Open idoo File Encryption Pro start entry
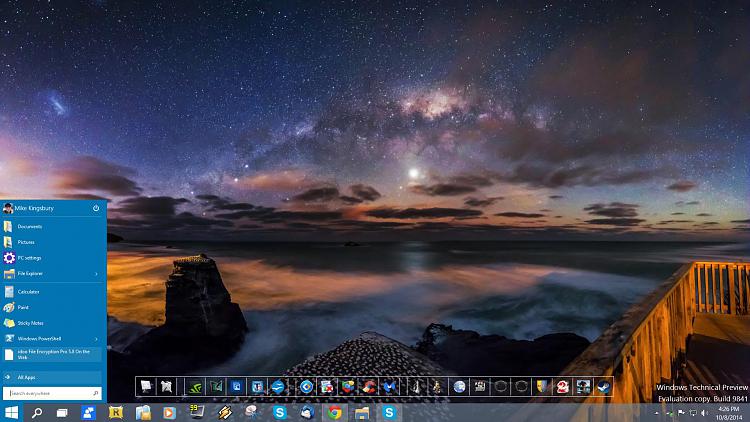This screenshot has width=750, height=422. click(x=53, y=355)
